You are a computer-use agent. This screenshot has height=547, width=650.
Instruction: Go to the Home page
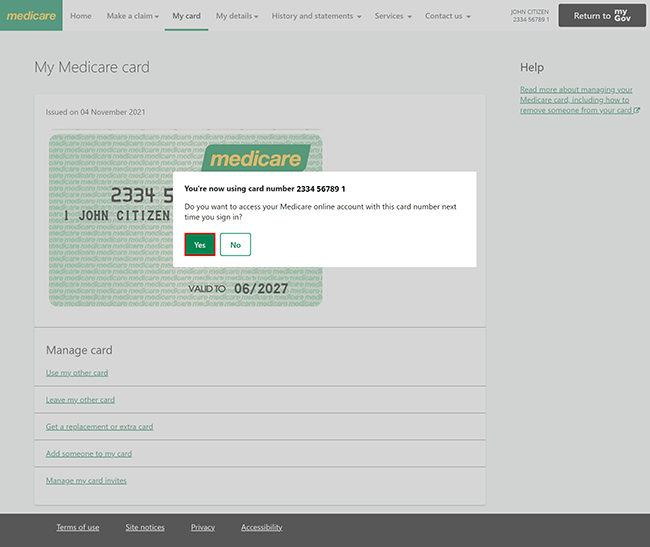tap(80, 16)
